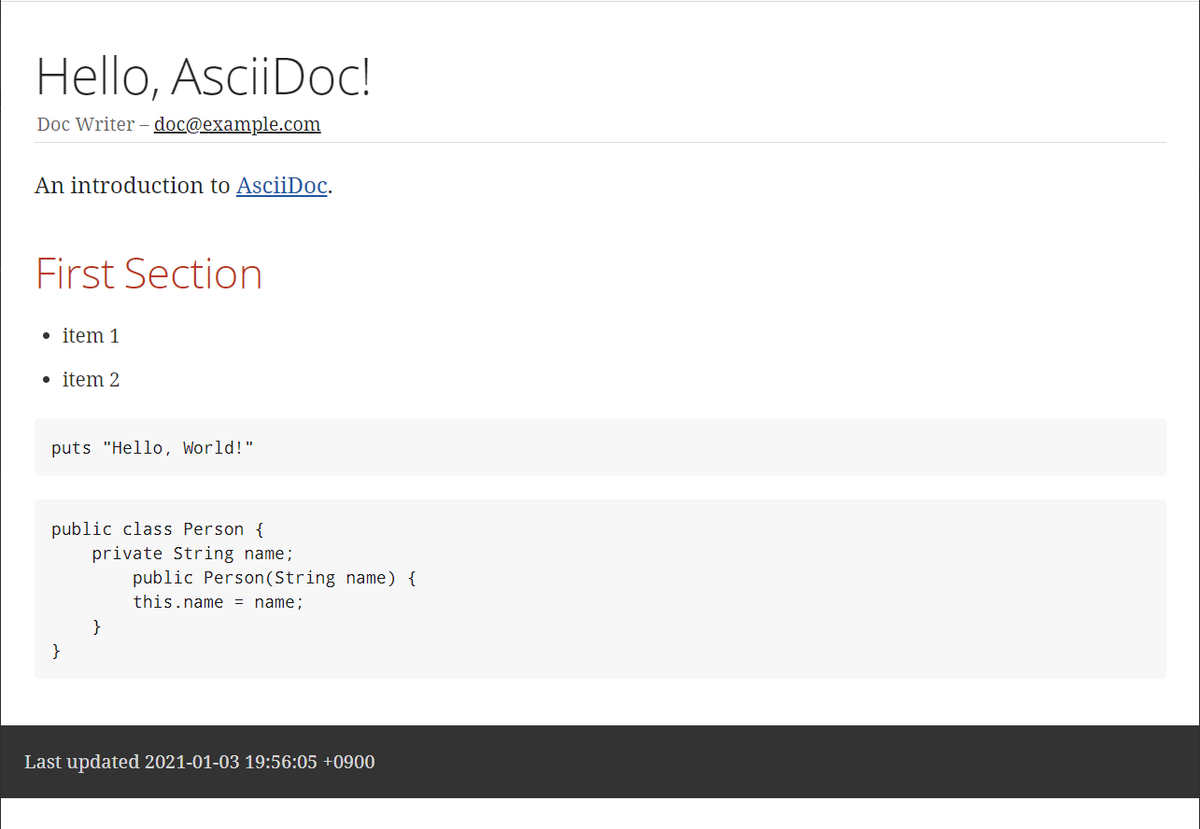The image size is (1200, 829).
Task: Click the 'puts "Hello, World!"' code line
Action: [x=153, y=448]
